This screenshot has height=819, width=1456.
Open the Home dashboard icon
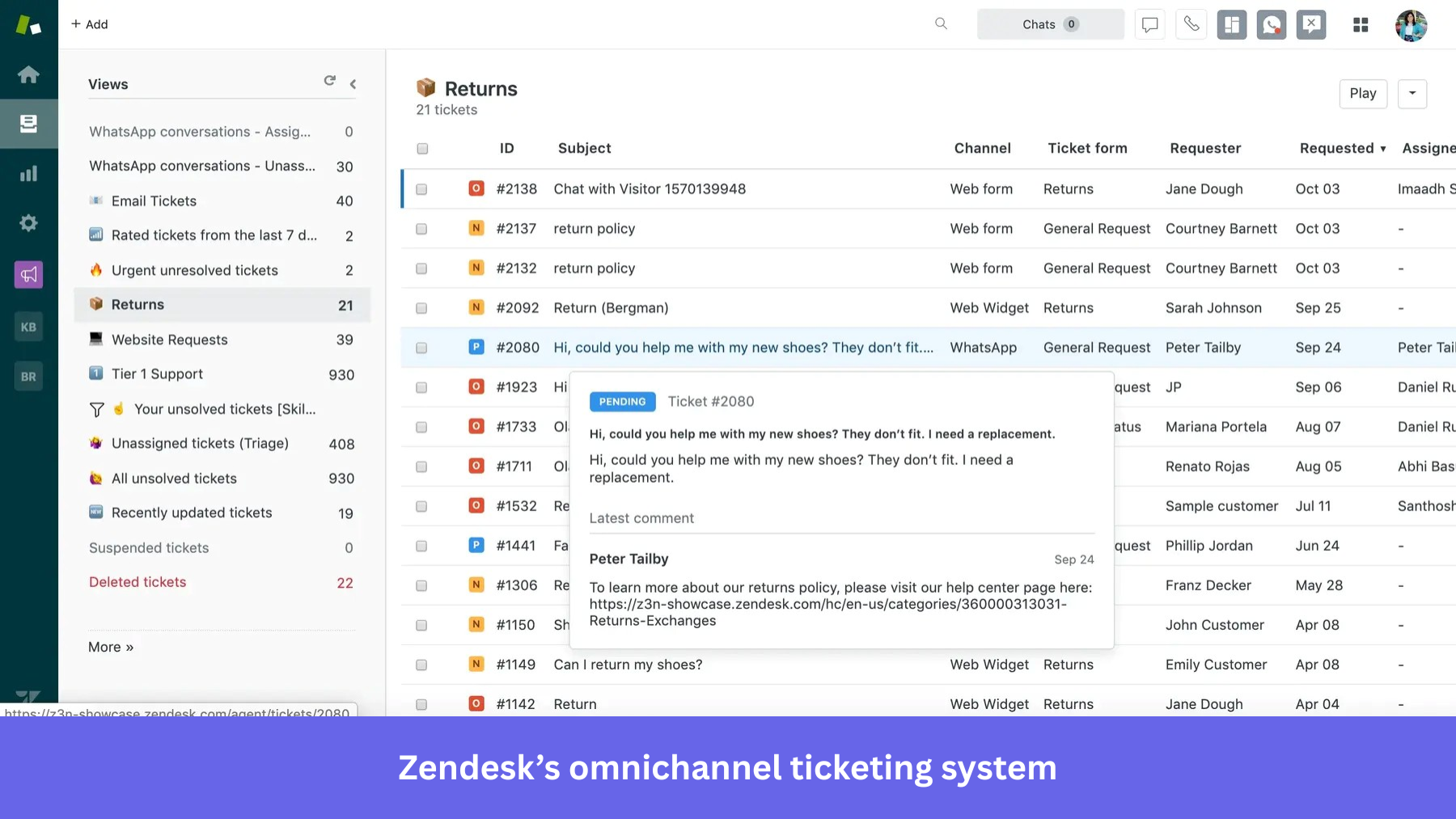[x=28, y=74]
